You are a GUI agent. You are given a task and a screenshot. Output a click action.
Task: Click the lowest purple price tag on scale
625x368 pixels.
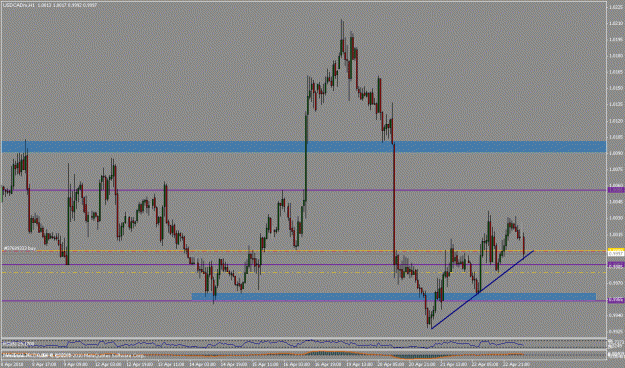tap(616, 301)
